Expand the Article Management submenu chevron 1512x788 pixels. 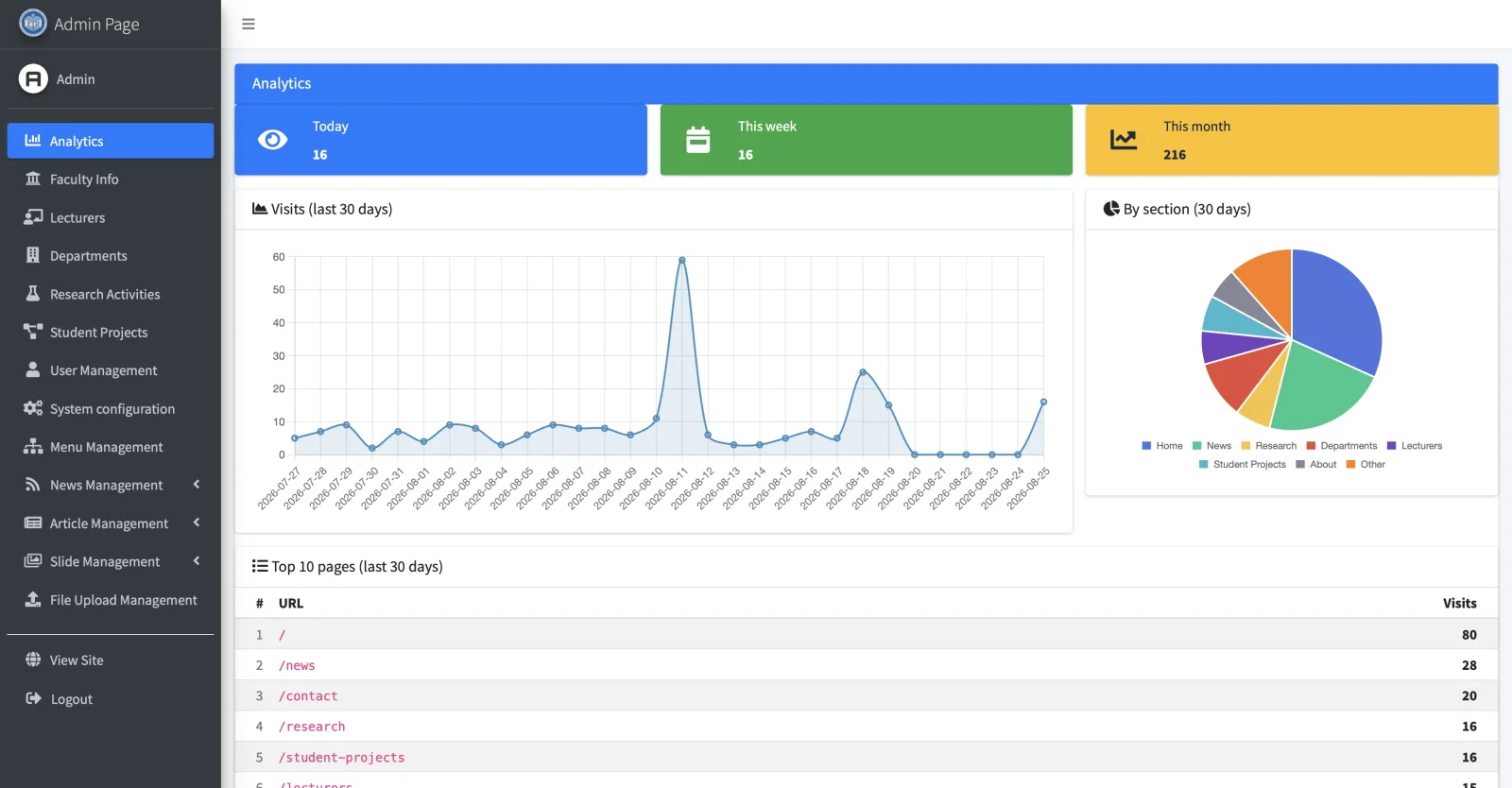[x=197, y=522]
